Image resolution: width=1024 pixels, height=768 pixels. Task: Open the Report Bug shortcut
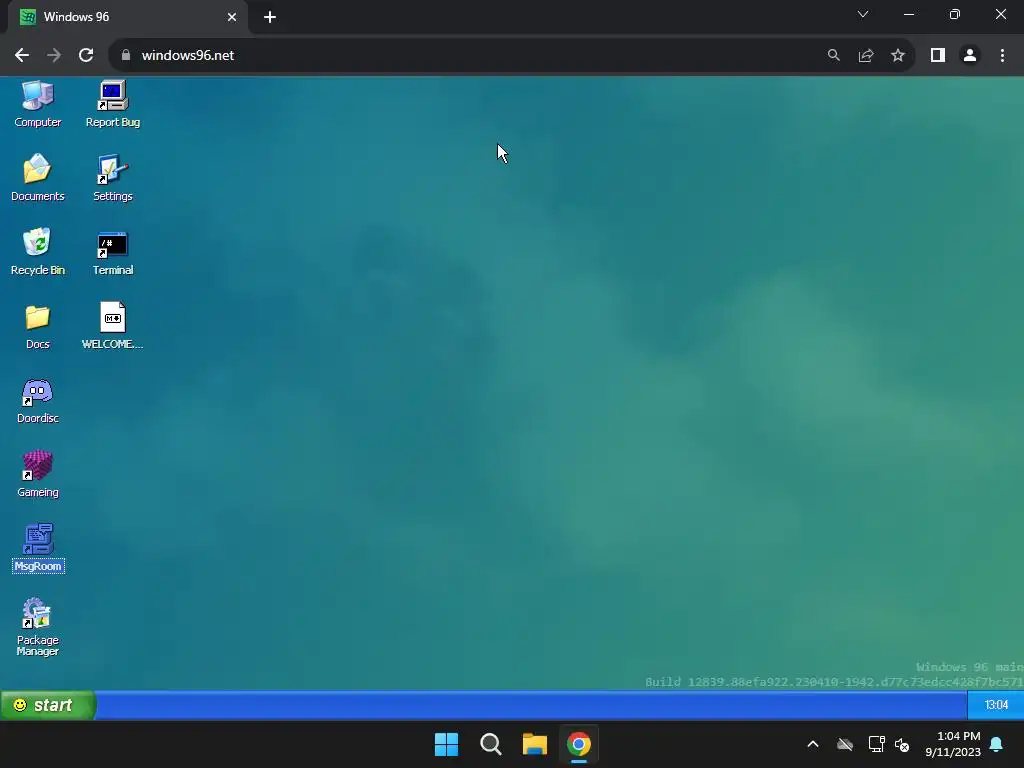click(x=112, y=104)
